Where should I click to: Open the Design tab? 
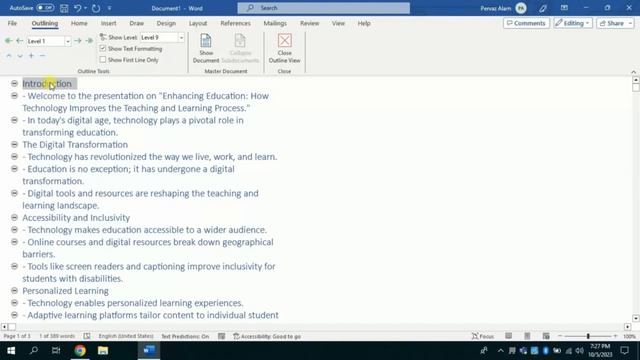coord(166,23)
